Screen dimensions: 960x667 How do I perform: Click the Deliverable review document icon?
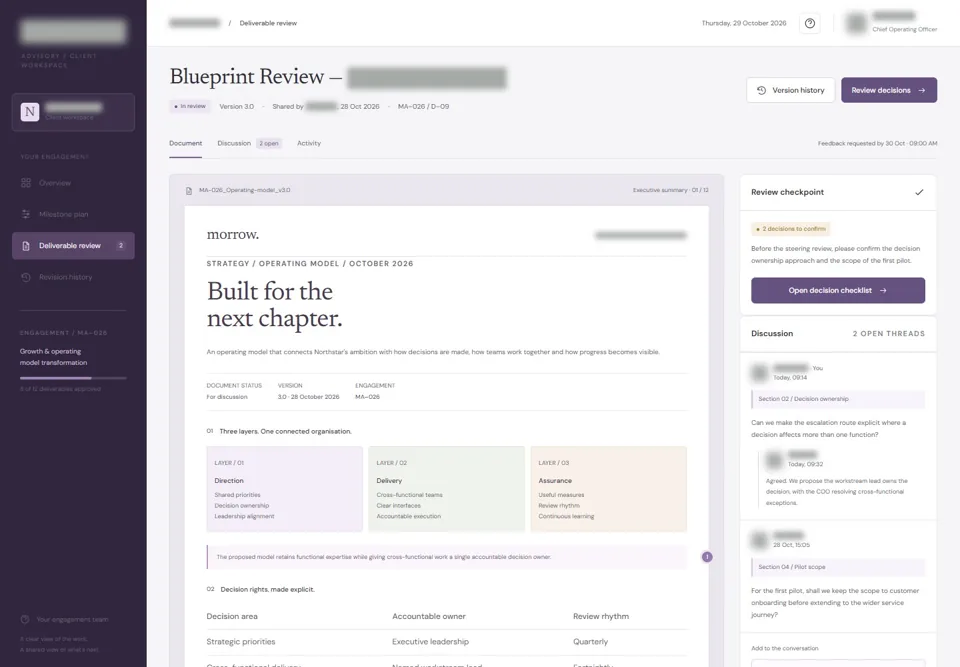point(26,246)
